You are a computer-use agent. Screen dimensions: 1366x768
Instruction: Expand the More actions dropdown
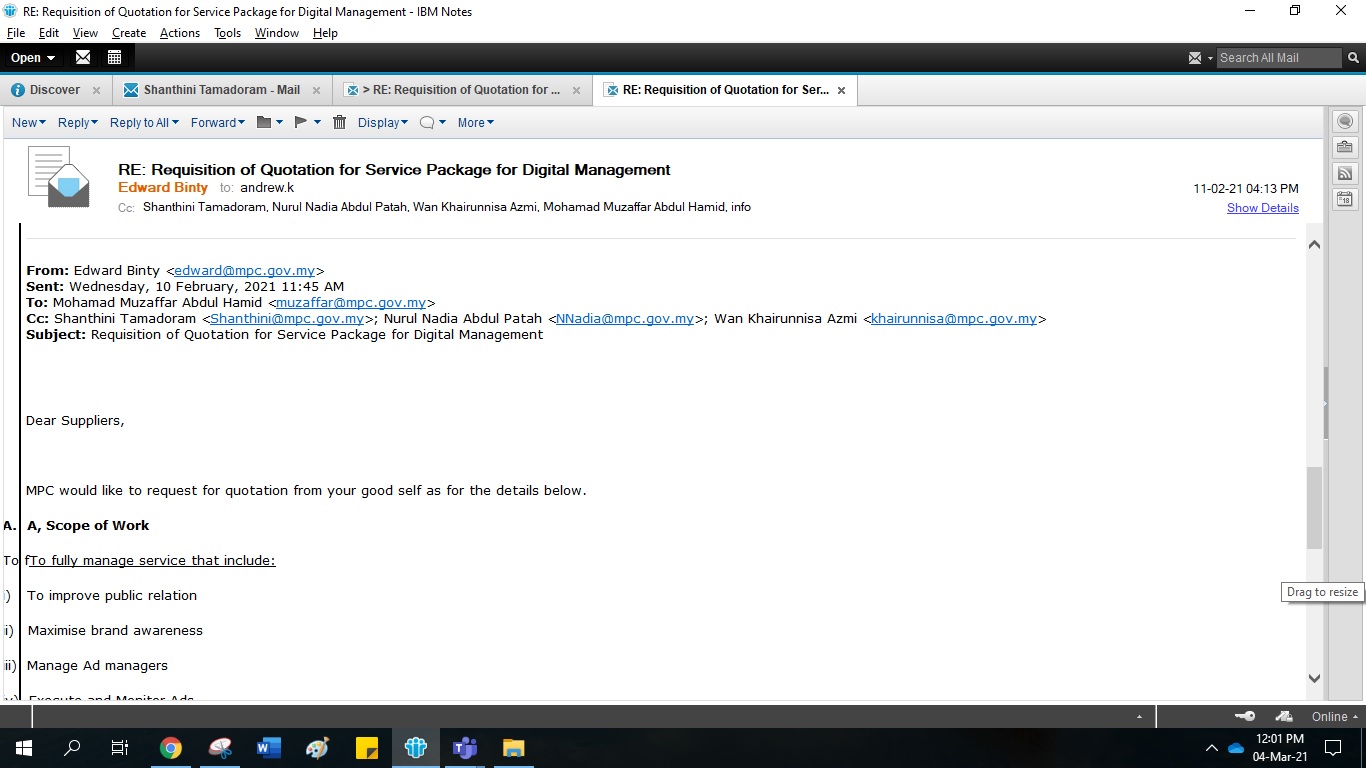click(x=475, y=122)
